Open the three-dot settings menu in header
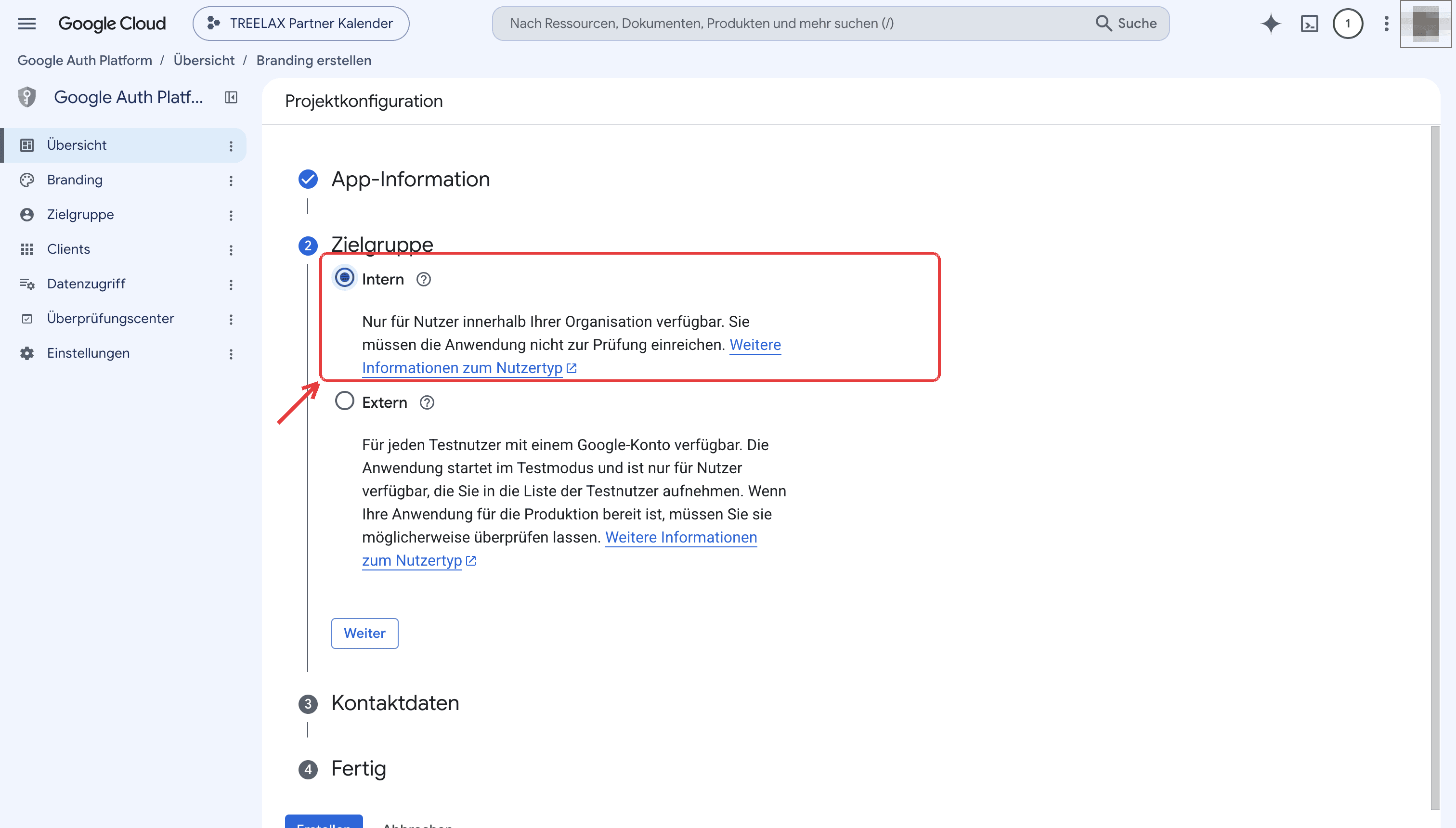Viewport: 1456px width, 828px height. 1387,23
